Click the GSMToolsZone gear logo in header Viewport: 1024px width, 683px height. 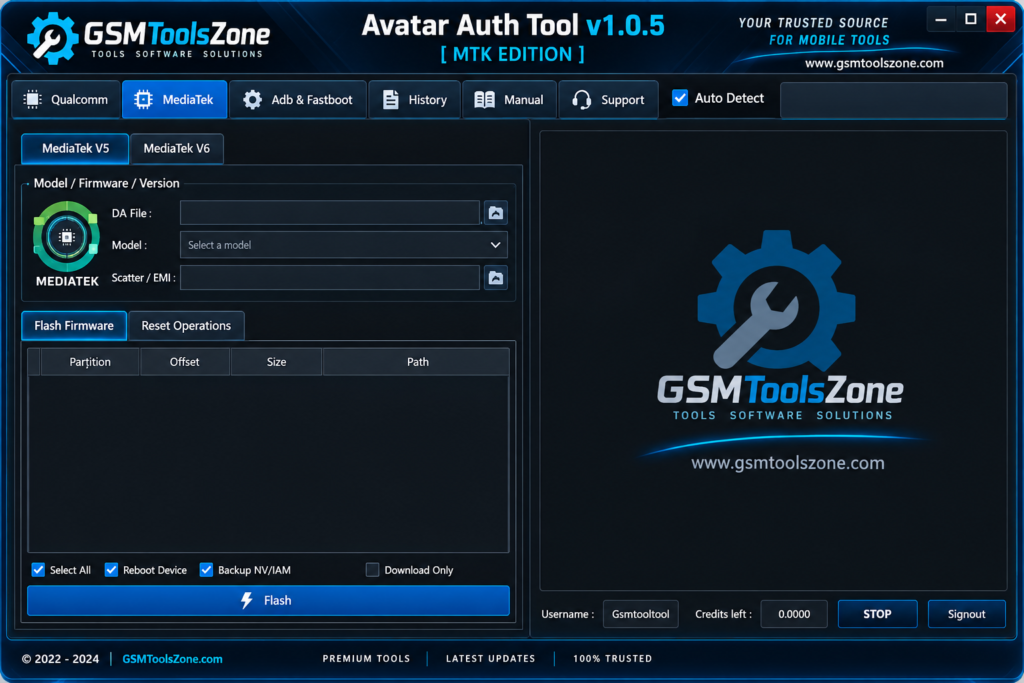click(52, 38)
